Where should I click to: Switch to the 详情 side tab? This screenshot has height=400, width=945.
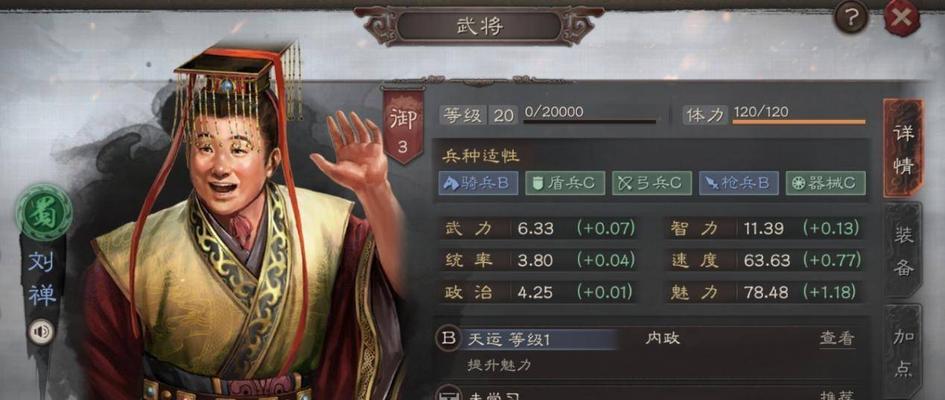903,149
